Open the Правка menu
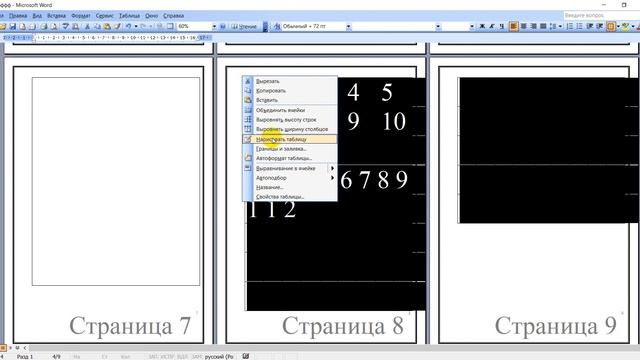 18,16
